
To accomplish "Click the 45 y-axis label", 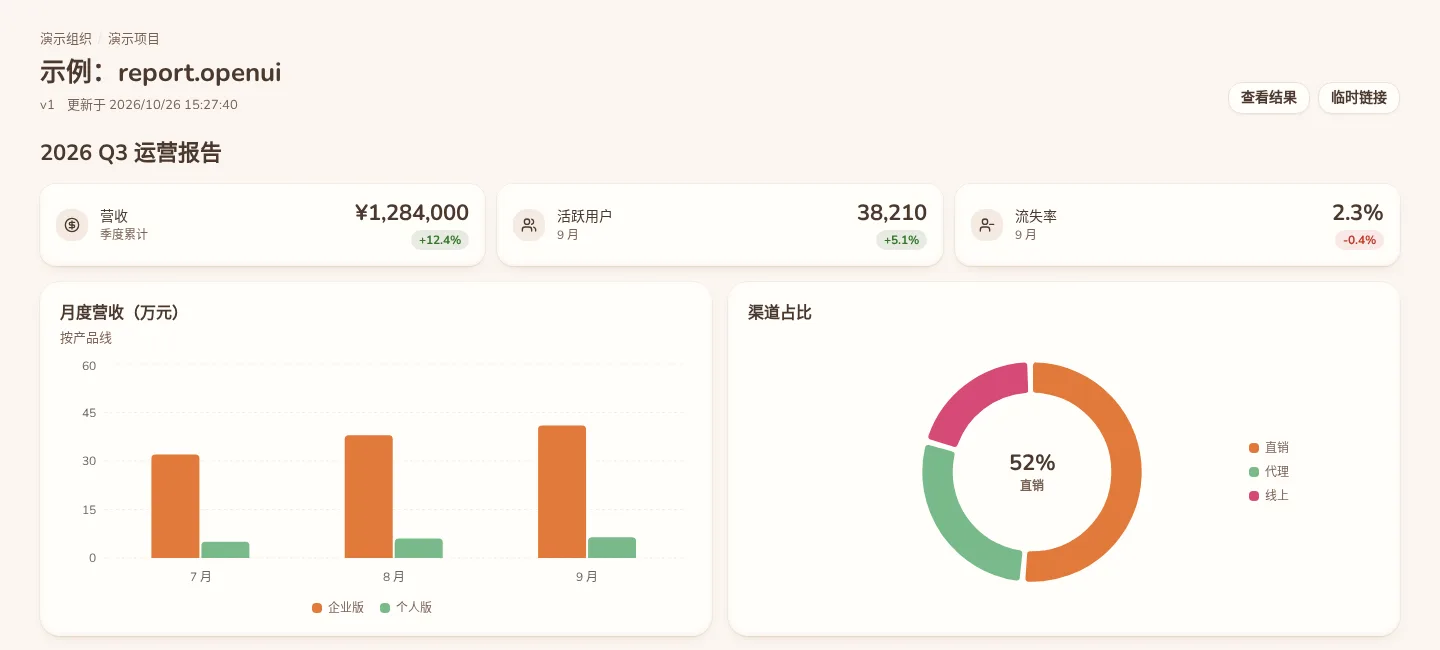I will pos(89,414).
